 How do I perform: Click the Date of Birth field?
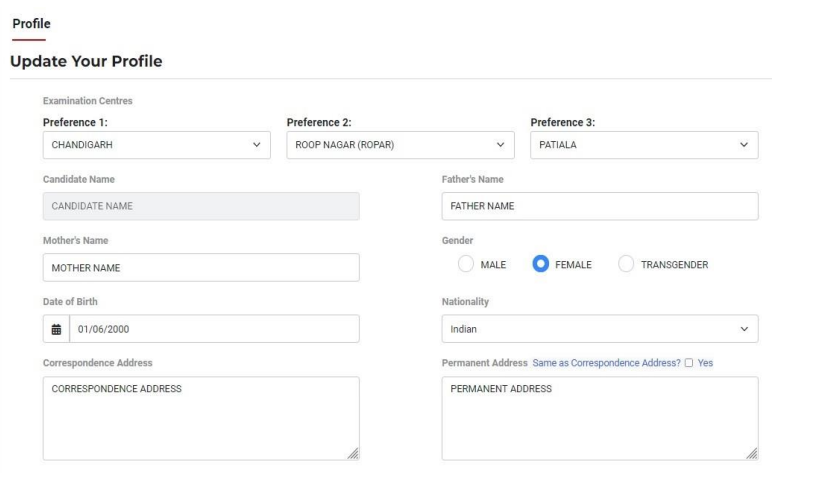click(x=215, y=329)
